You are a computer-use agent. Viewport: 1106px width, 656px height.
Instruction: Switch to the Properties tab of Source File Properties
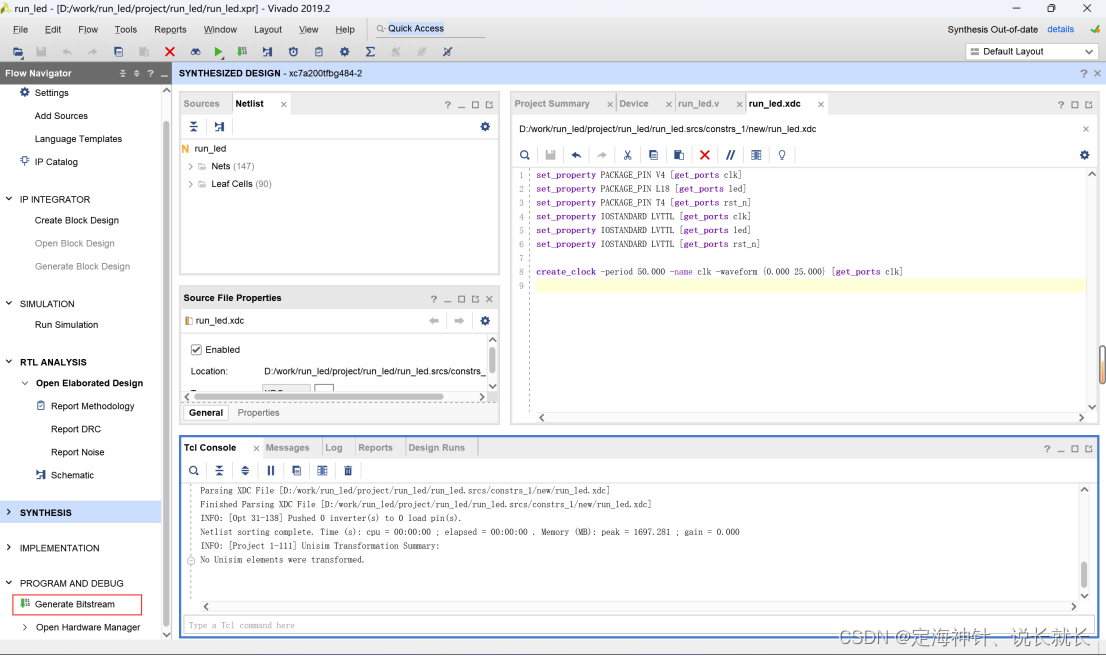(258, 413)
